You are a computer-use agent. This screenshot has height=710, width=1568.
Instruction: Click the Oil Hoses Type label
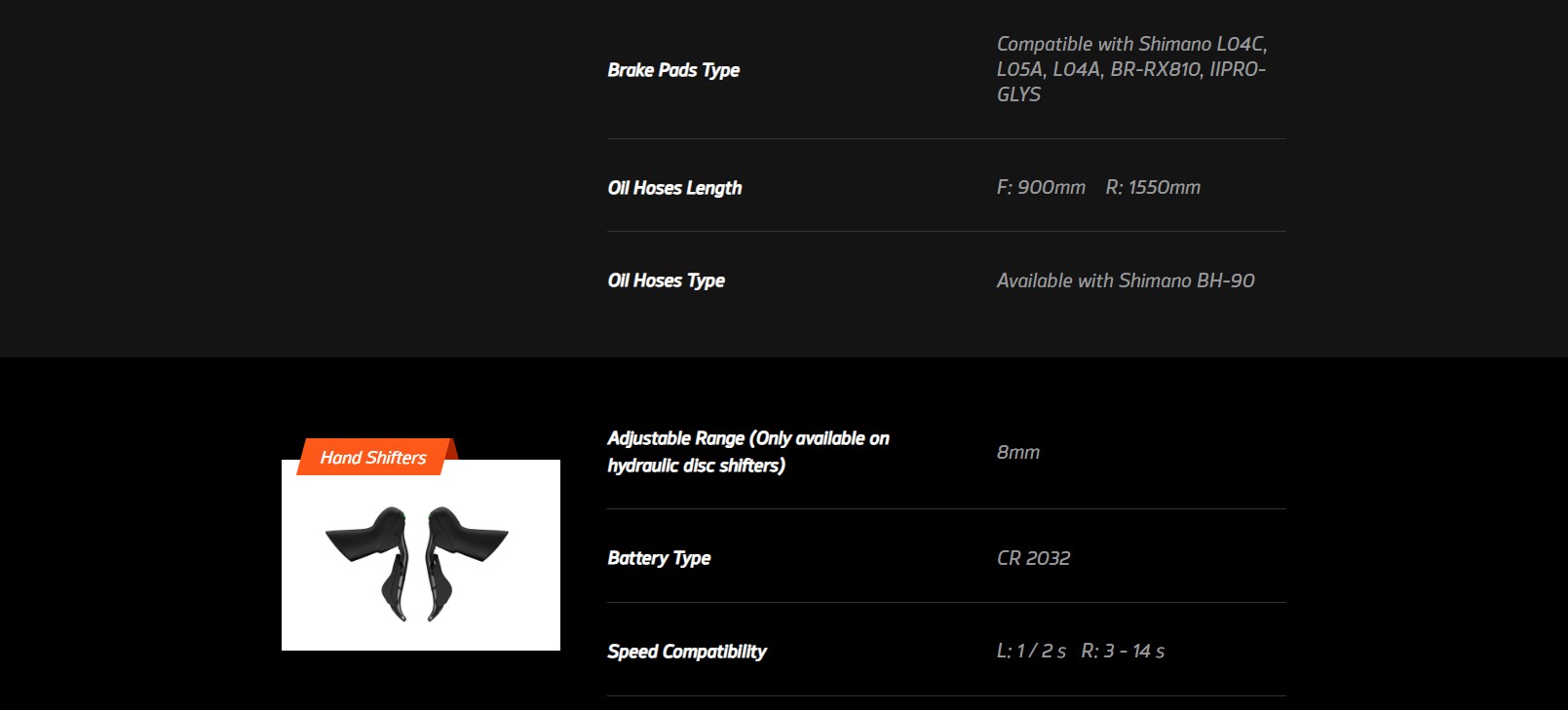point(666,280)
